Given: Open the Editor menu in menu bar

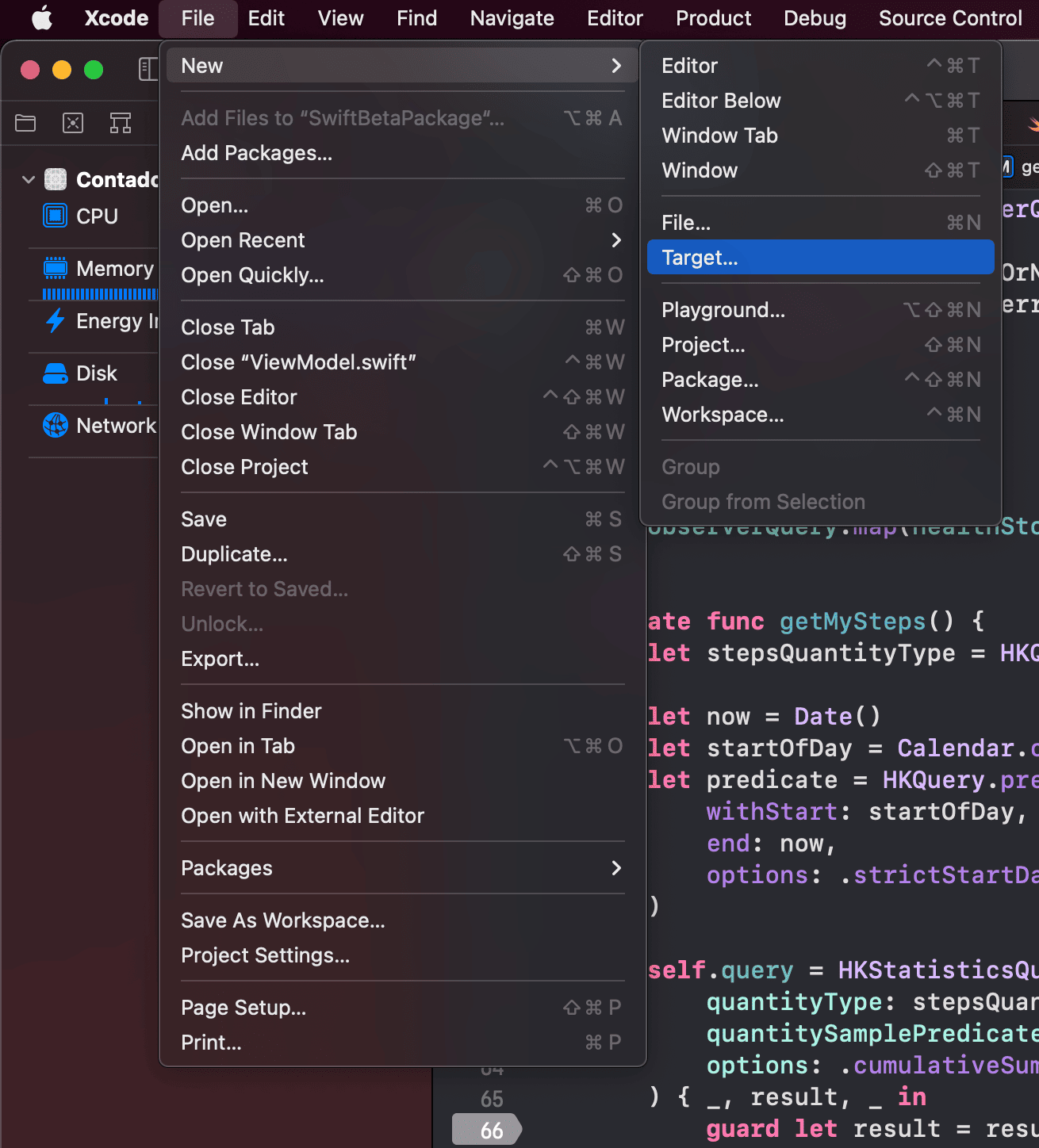Looking at the screenshot, I should click(x=615, y=17).
